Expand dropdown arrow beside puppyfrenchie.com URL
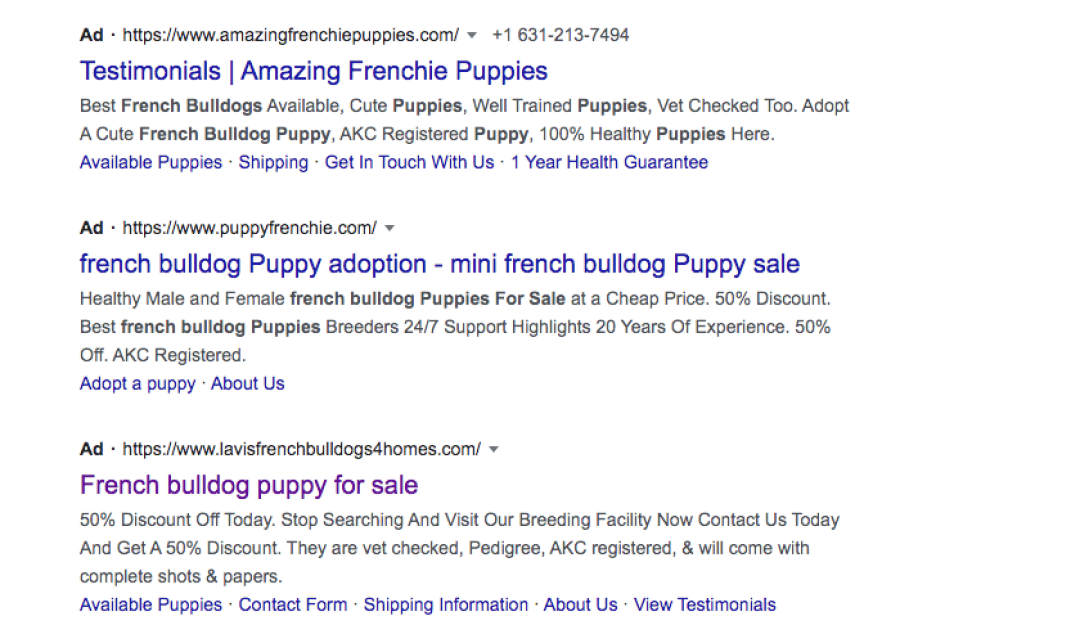This screenshot has width=1080, height=643. coord(390,229)
